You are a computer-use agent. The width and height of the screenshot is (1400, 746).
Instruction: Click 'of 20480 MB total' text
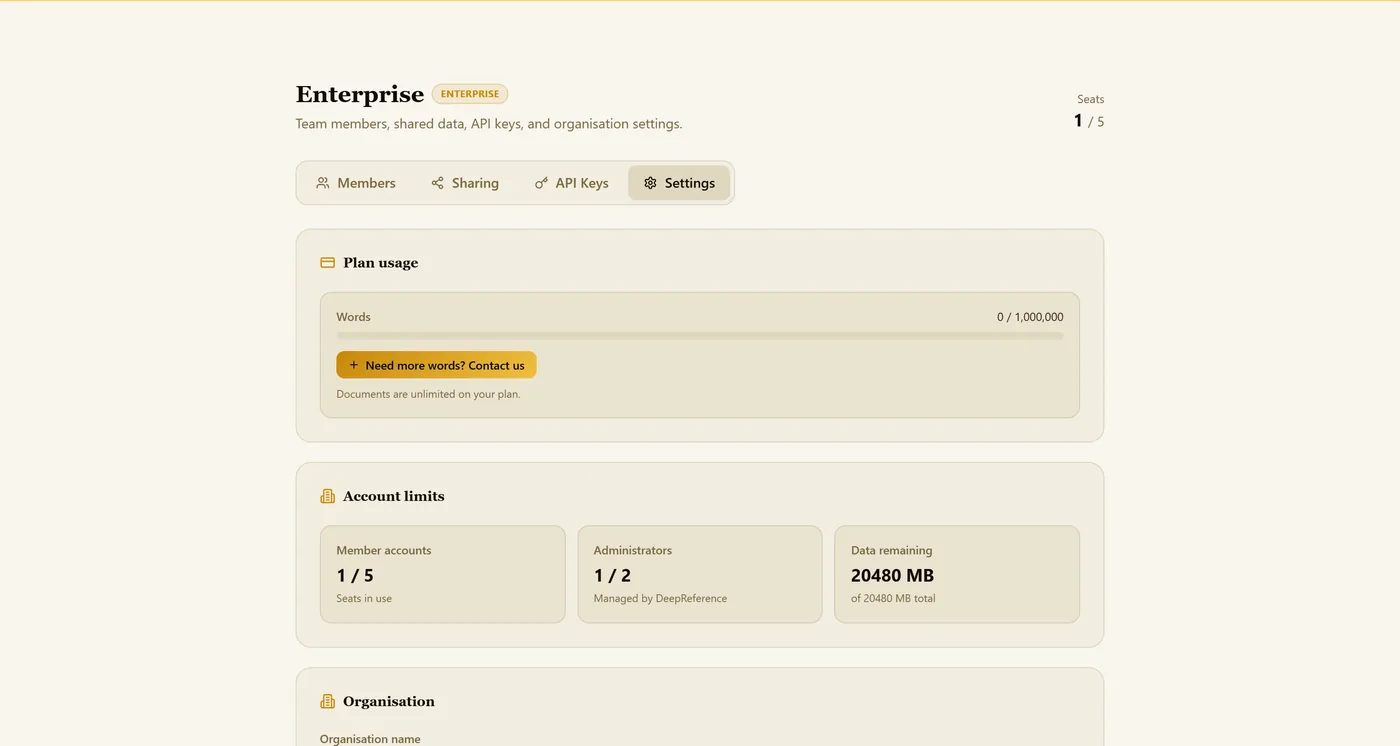[893, 598]
